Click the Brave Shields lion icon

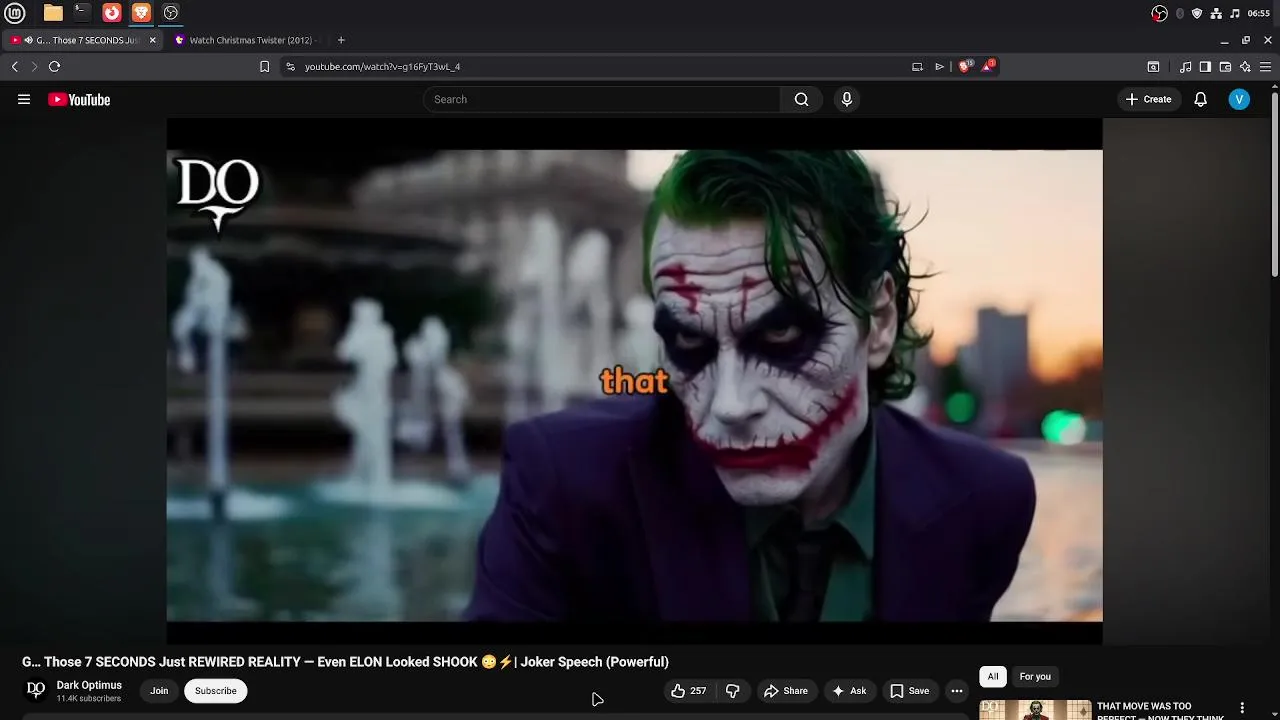click(964, 66)
